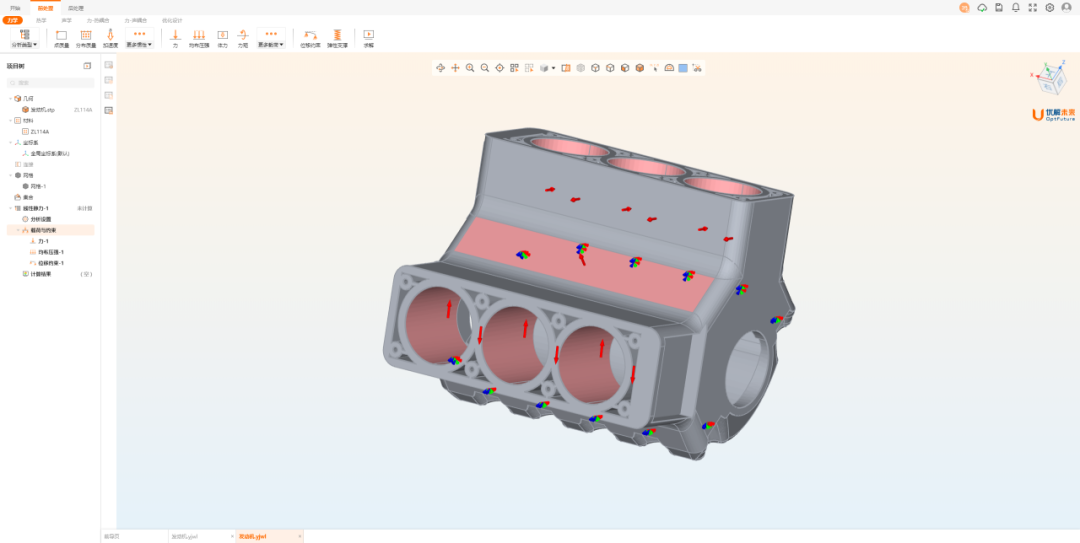Screen dimensions: 1080x543
Task: Click the 求解 solve button
Action: point(368,39)
